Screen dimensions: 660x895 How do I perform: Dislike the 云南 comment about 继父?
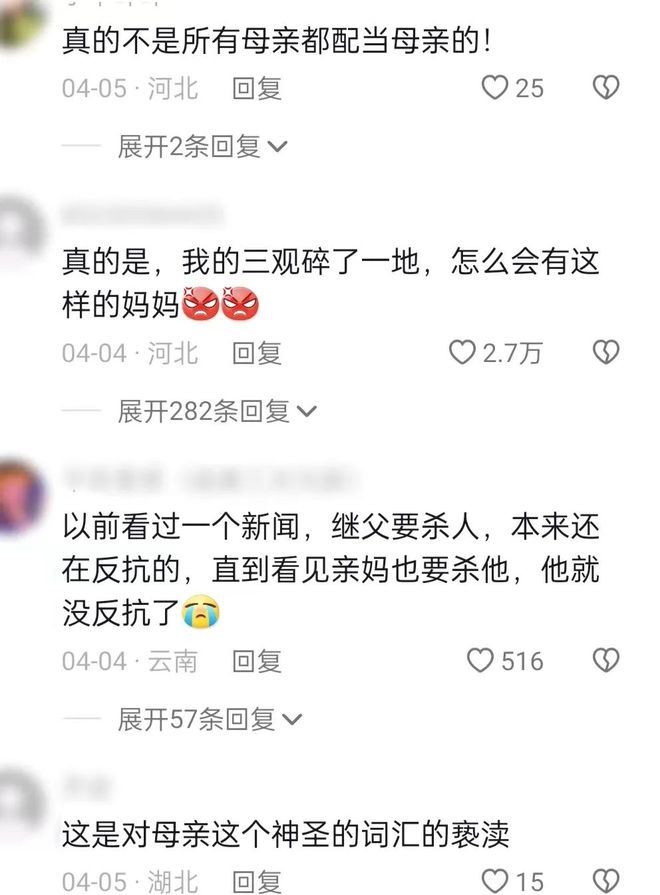click(x=606, y=660)
